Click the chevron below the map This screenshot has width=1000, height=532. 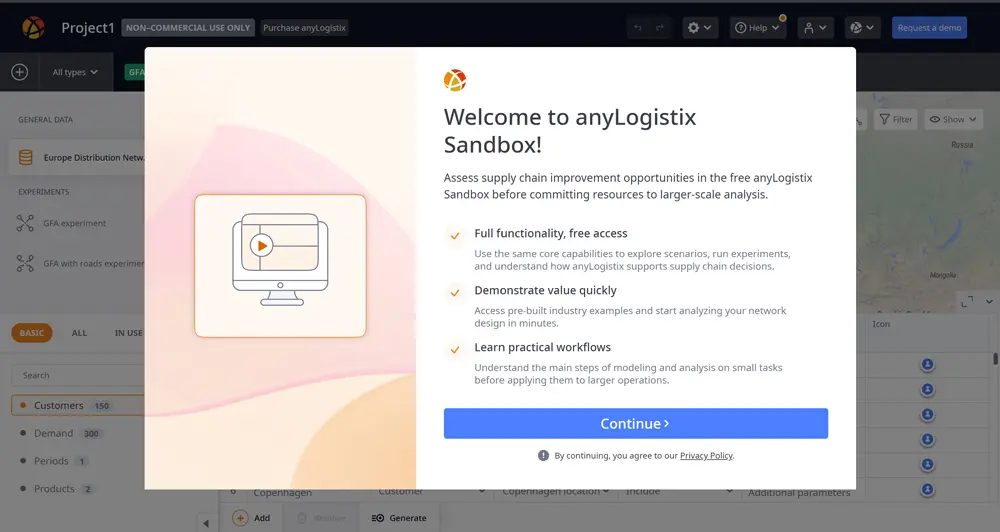point(989,301)
